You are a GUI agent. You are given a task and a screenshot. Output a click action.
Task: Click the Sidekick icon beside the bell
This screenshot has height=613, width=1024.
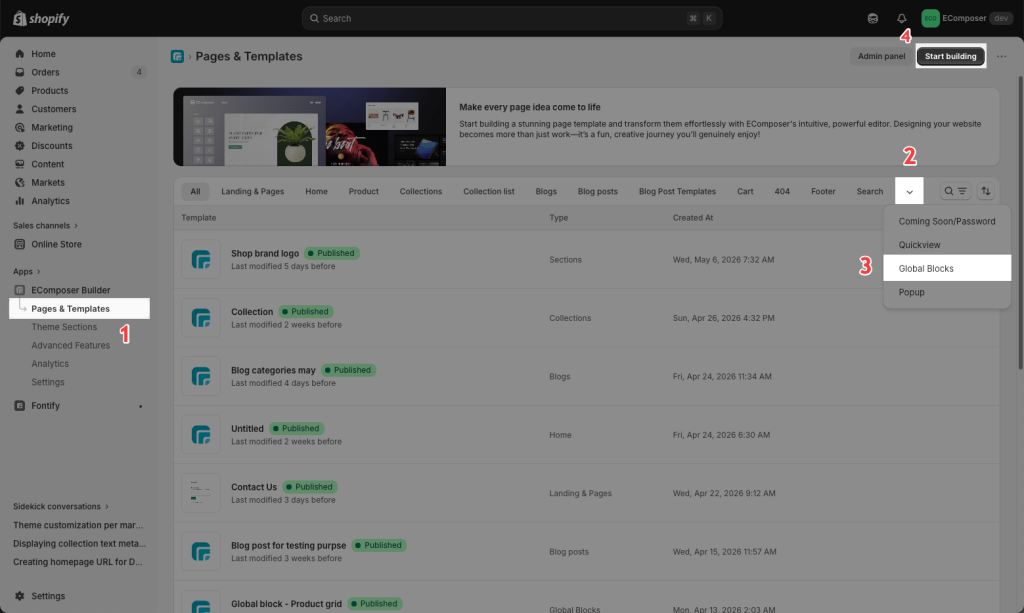872,18
